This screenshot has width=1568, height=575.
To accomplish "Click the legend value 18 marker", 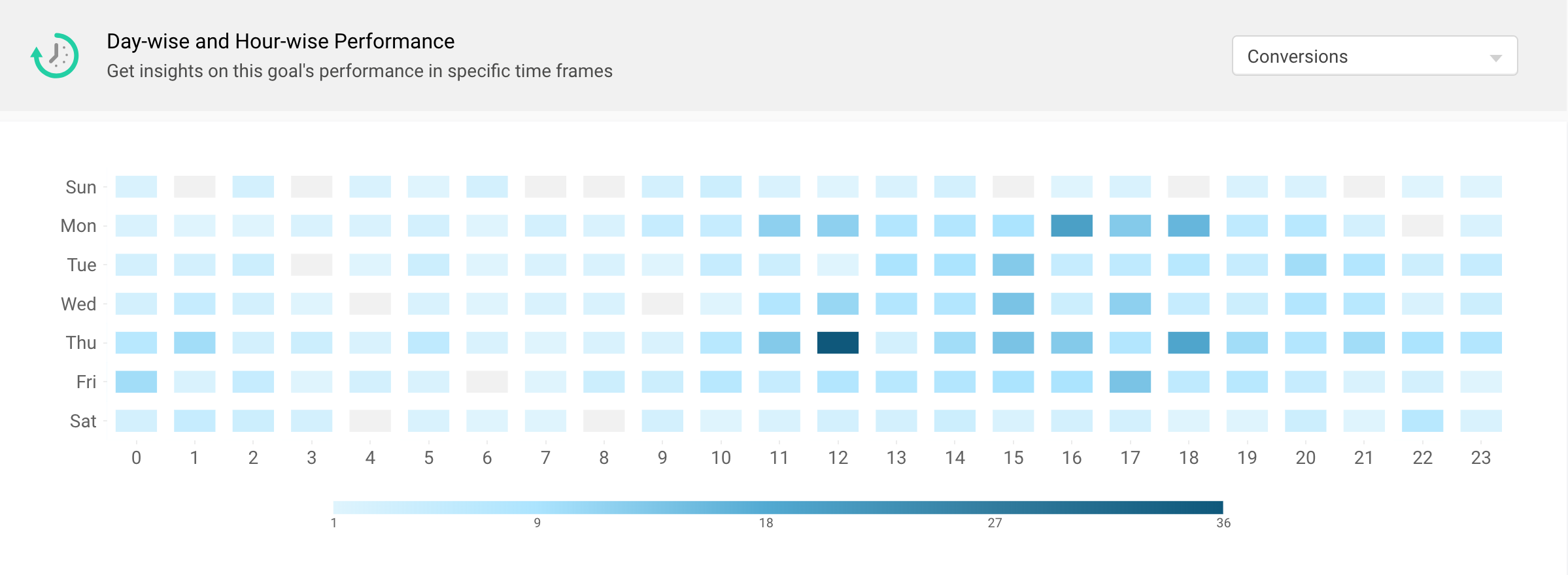I will [766, 523].
